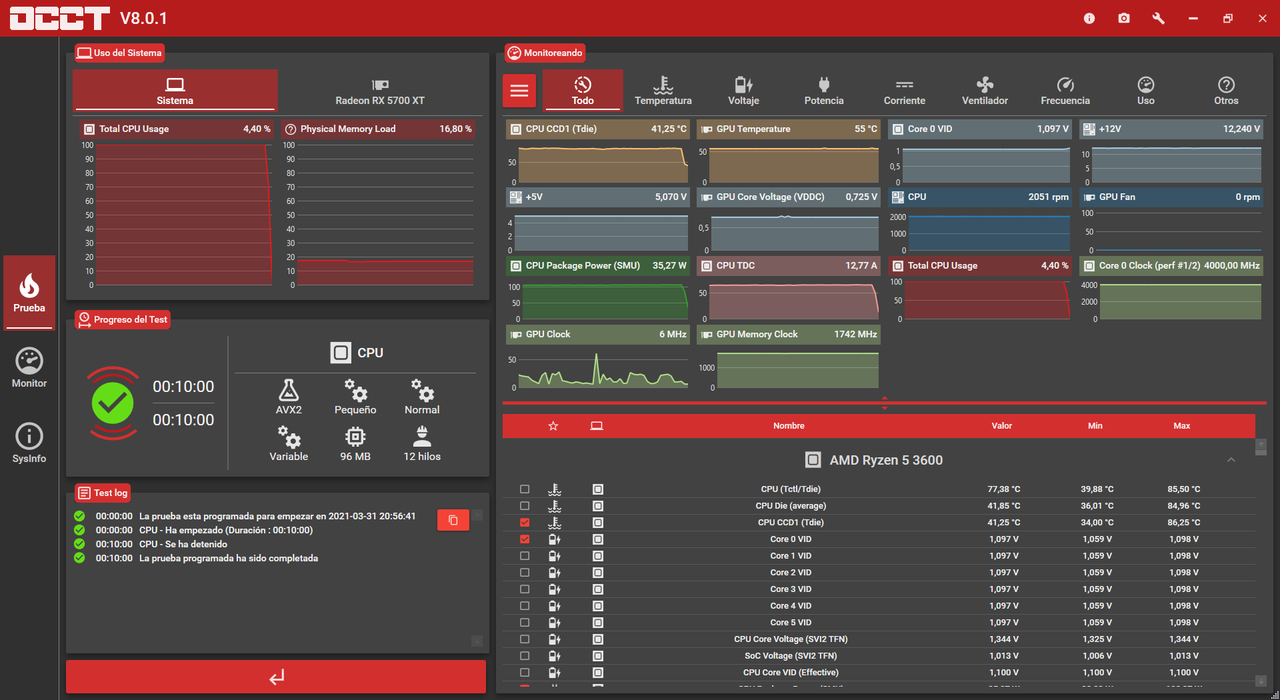Collapse the AMD Ryzen 5 3600 group

tap(1231, 460)
